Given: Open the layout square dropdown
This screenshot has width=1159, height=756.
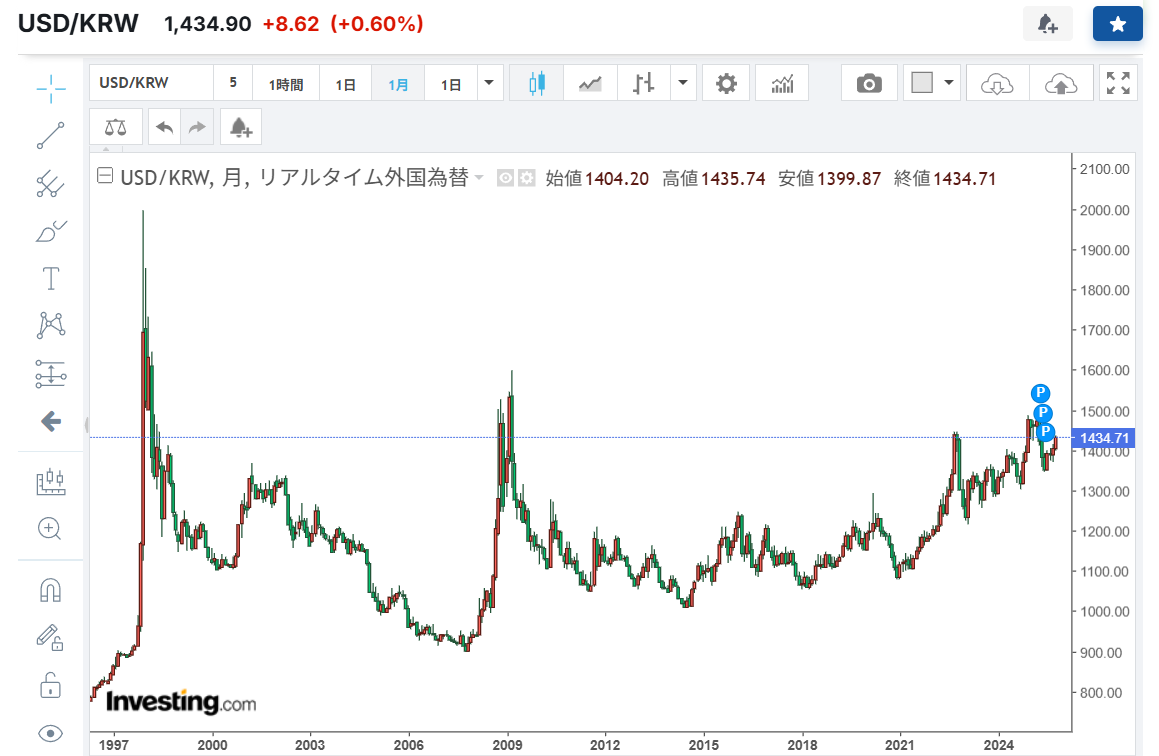Looking at the screenshot, I should click(x=948, y=83).
